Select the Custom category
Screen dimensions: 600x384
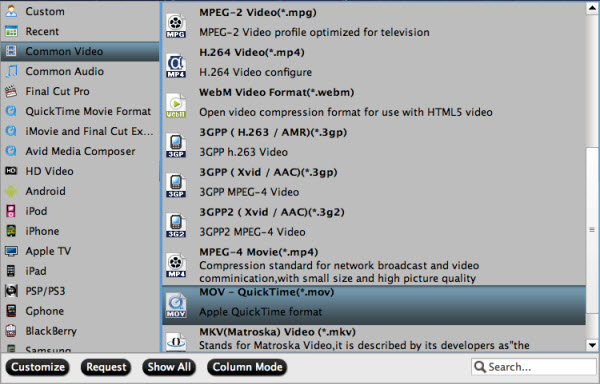point(80,11)
